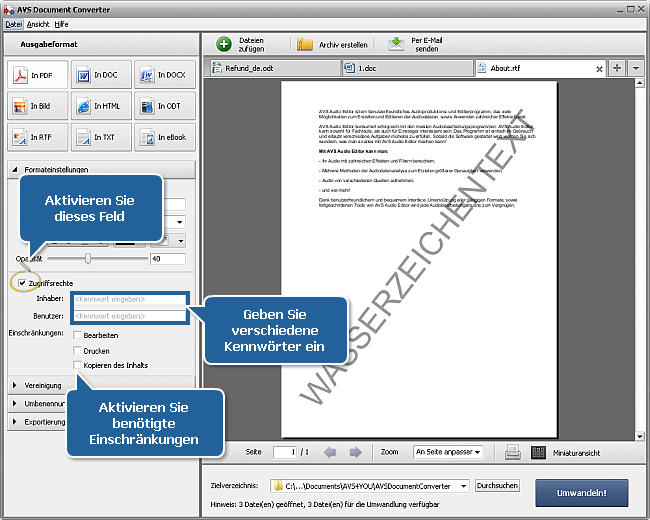
Task: Choose the In HTML output format
Action: coord(101,106)
